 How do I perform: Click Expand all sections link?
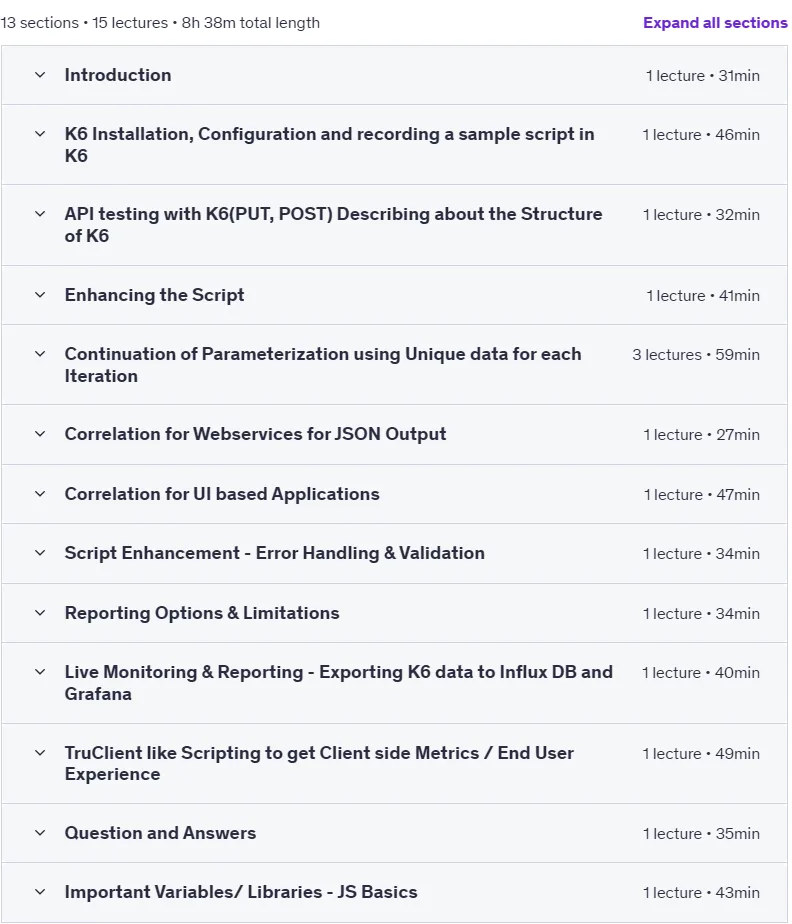point(715,23)
